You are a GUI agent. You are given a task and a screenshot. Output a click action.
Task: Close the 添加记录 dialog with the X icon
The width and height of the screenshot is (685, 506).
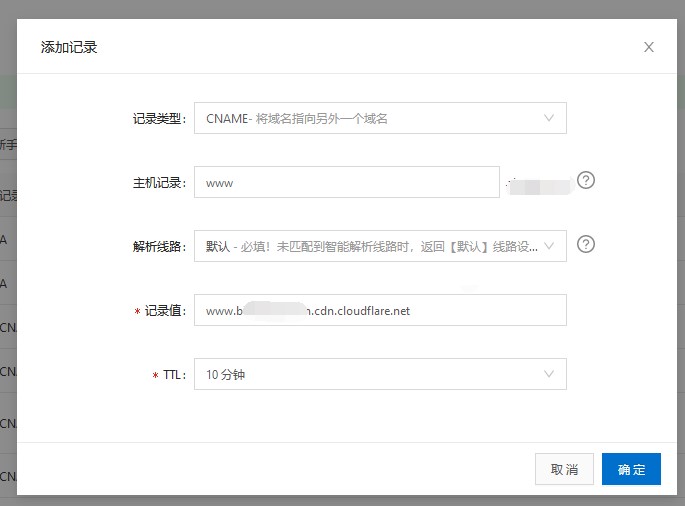649,47
